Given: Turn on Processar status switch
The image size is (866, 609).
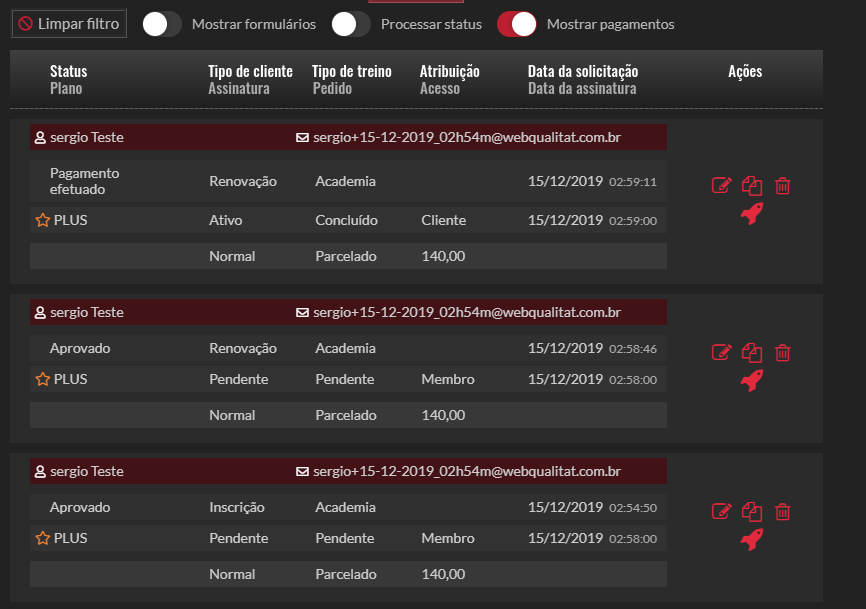Looking at the screenshot, I should (x=351, y=24).
